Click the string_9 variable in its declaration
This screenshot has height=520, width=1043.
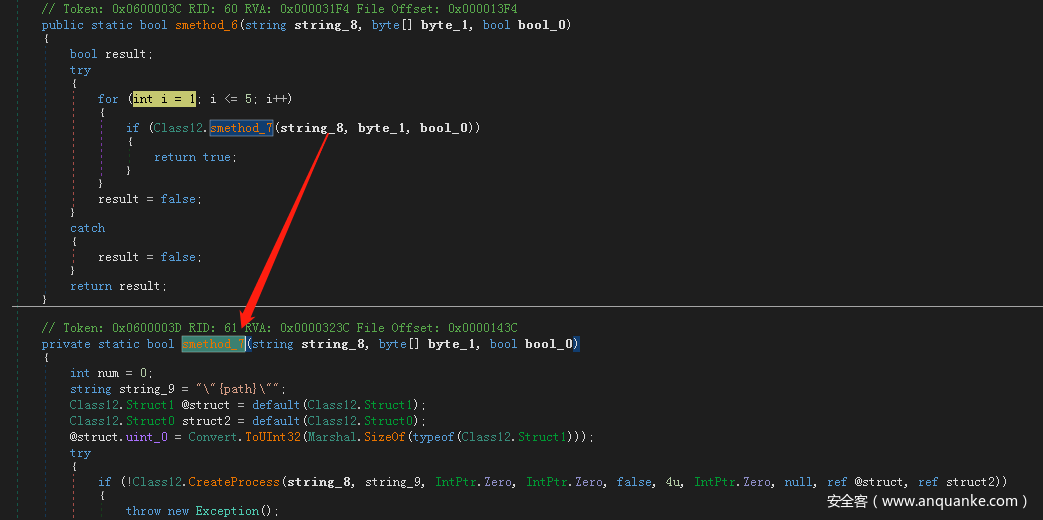[146, 389]
